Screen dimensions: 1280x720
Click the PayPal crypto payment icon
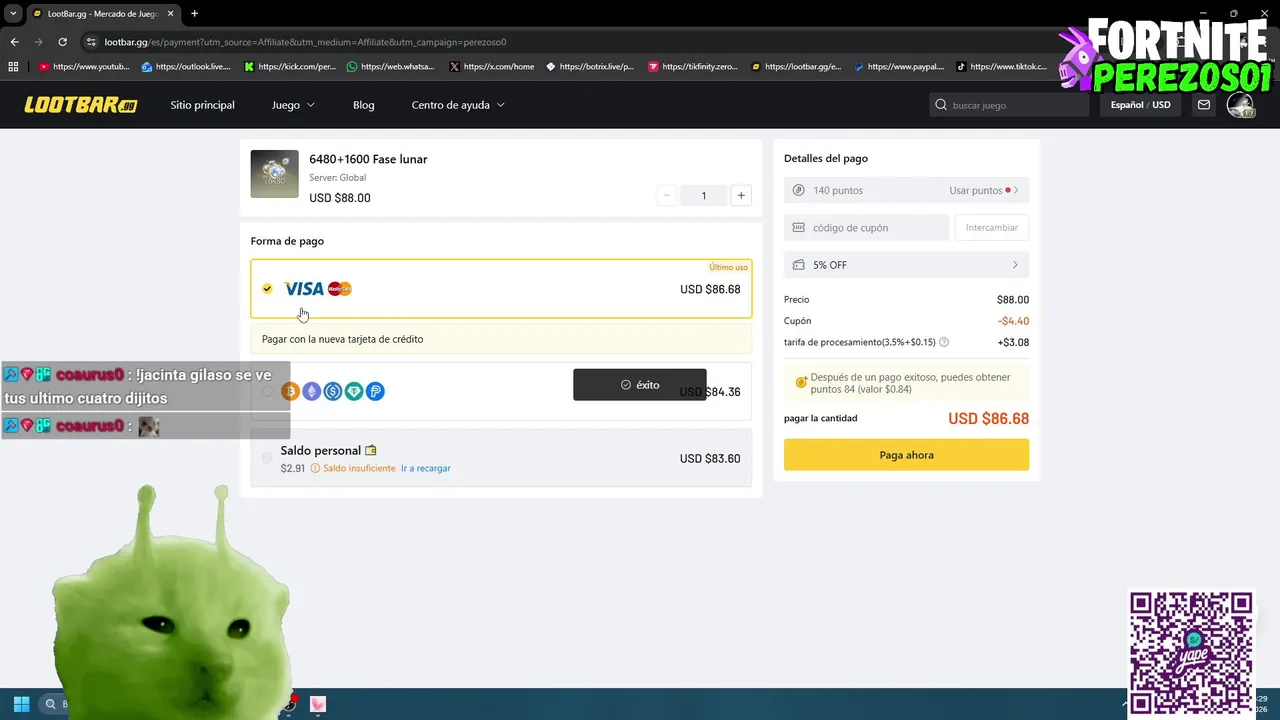point(375,392)
